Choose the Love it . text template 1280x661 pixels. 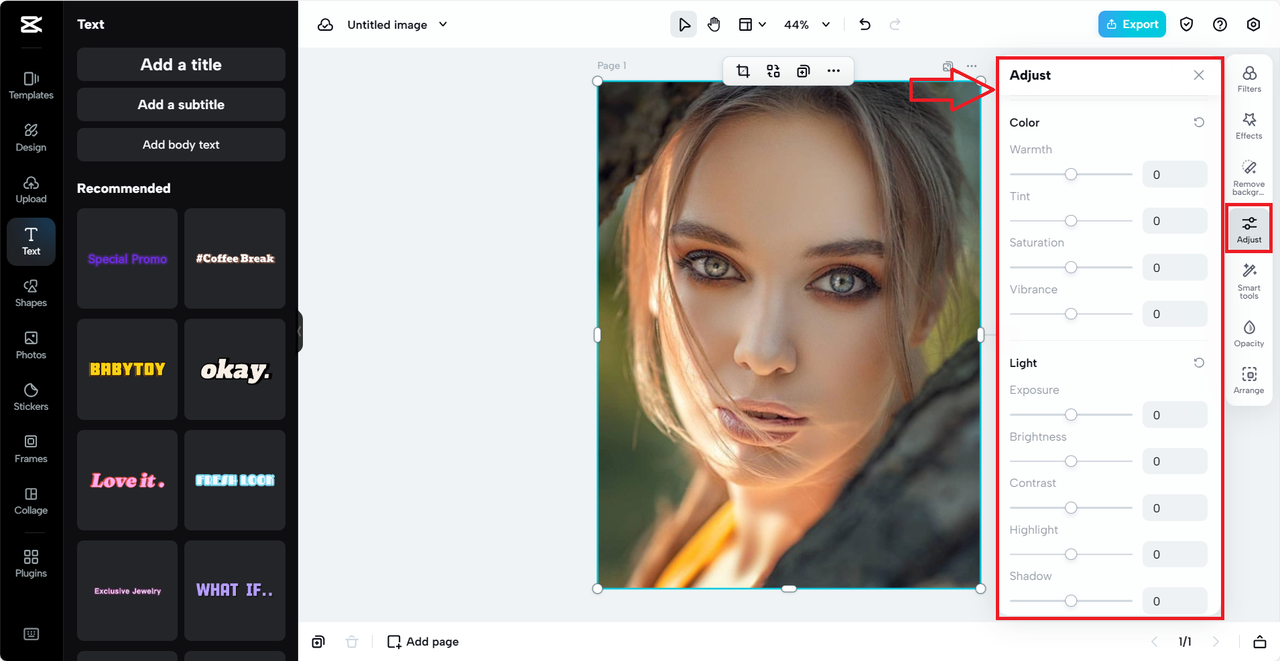(127, 480)
